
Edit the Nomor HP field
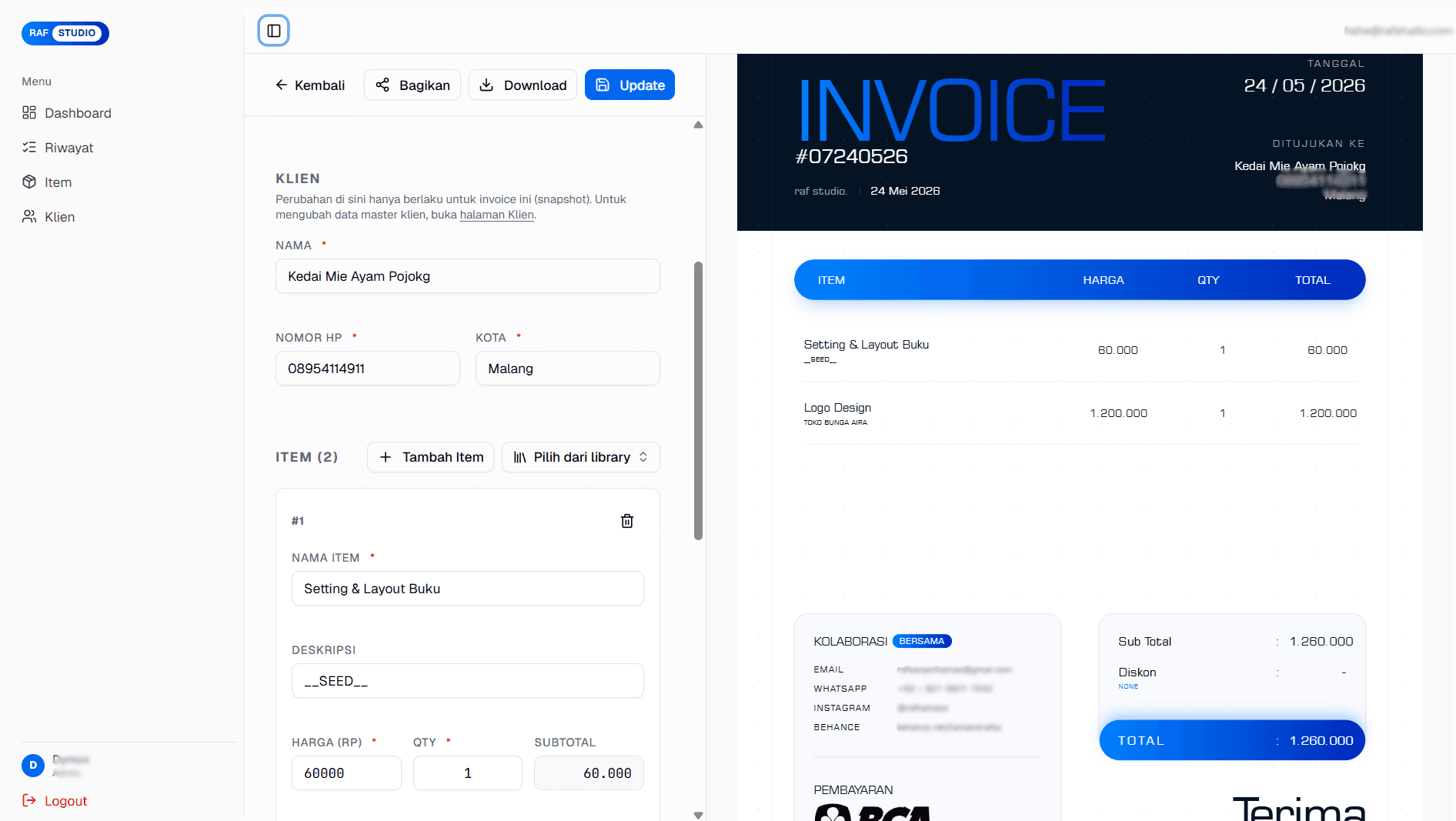pos(368,369)
